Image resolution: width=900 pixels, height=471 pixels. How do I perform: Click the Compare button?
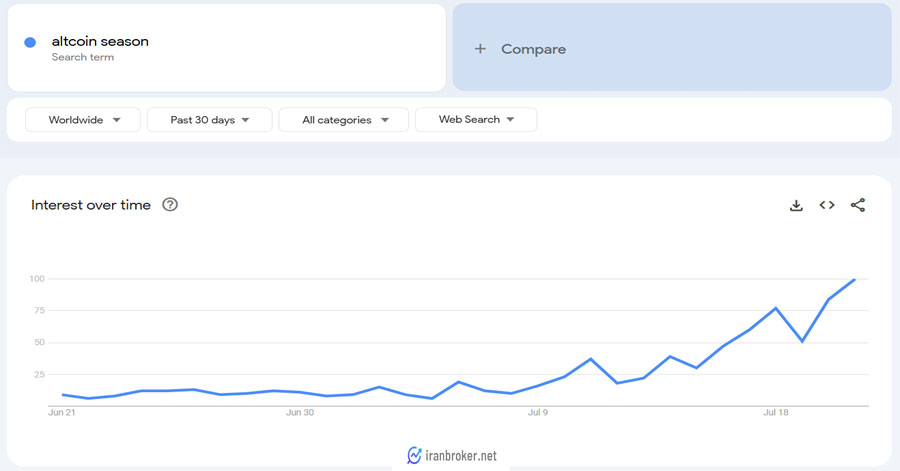click(533, 49)
